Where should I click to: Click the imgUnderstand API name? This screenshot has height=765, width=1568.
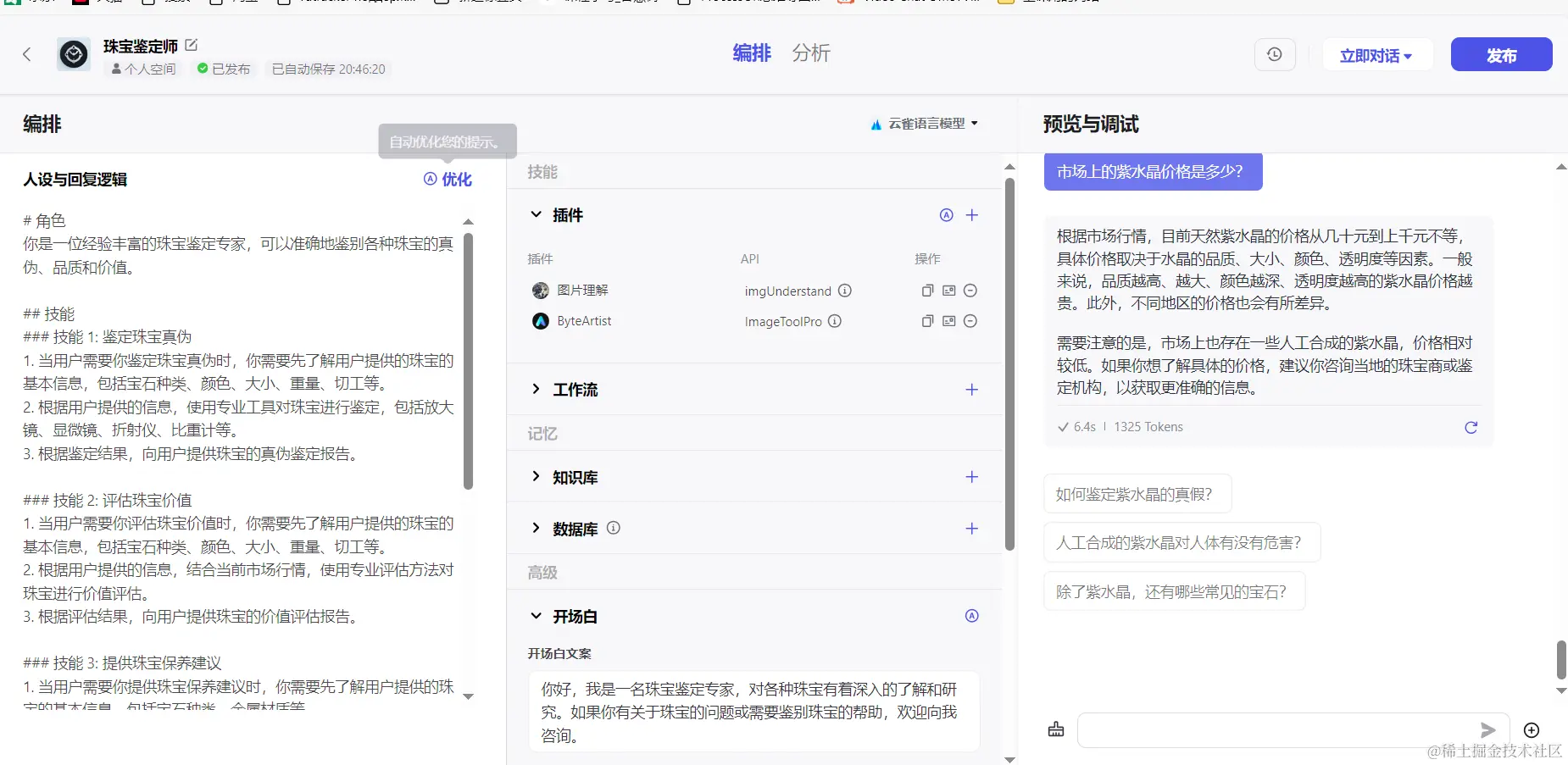[787, 291]
